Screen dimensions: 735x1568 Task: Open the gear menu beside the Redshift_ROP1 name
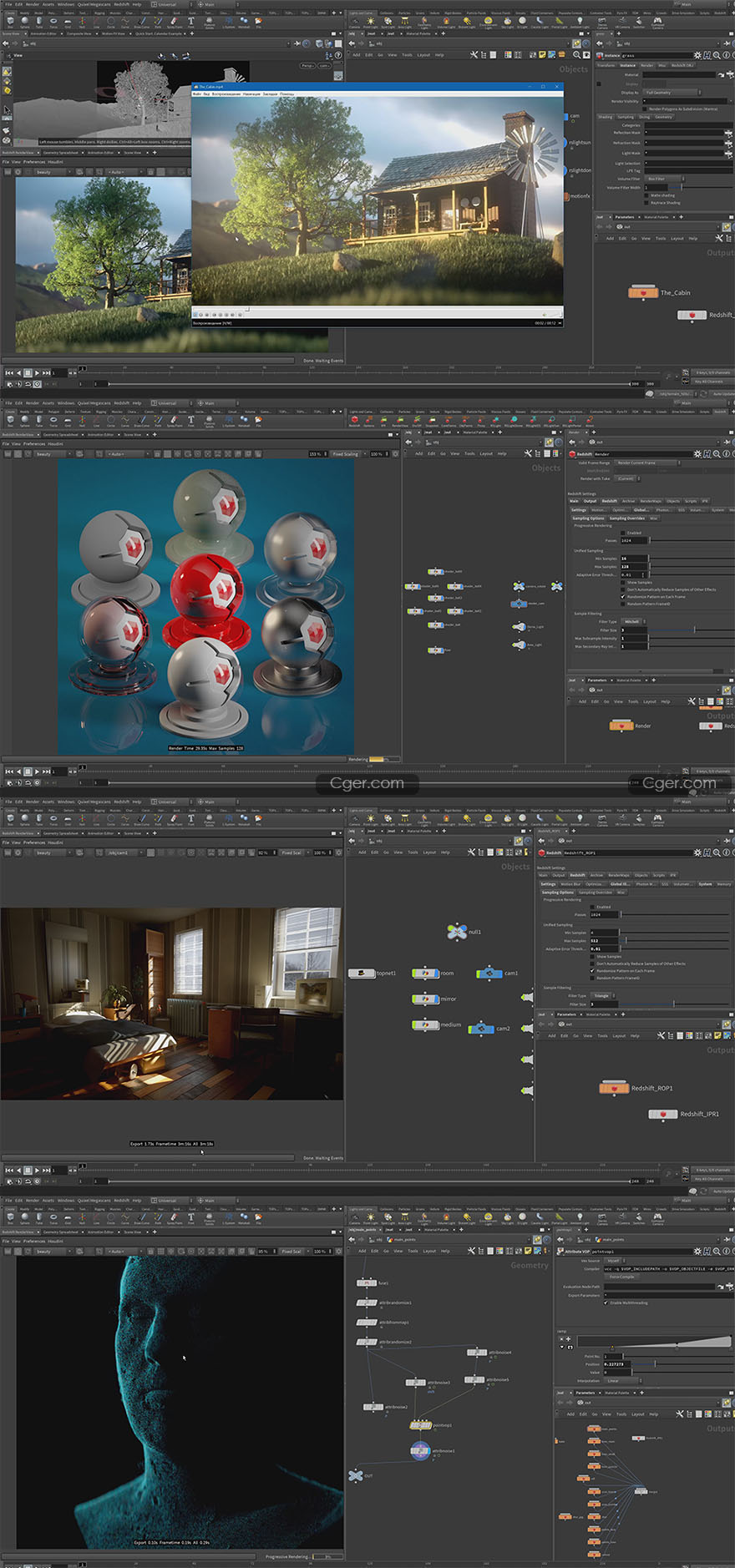point(697,852)
